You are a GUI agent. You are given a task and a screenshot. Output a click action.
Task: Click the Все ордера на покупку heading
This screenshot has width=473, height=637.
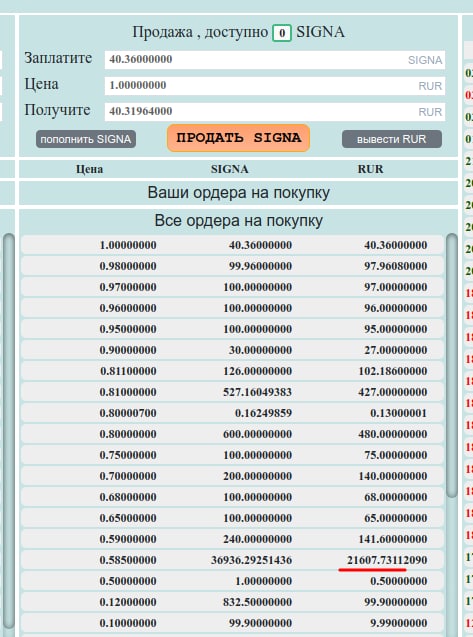coord(239,221)
